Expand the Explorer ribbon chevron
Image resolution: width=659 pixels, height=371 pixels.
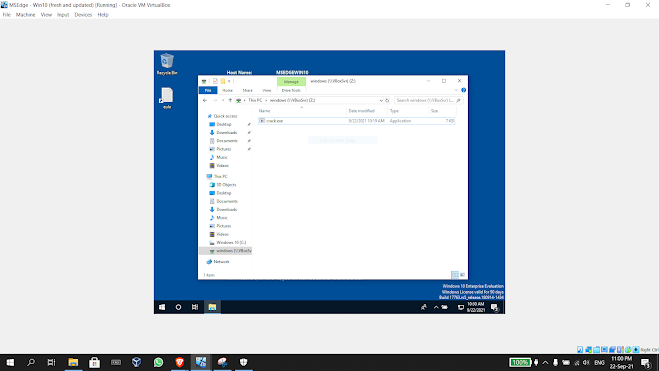[456, 90]
